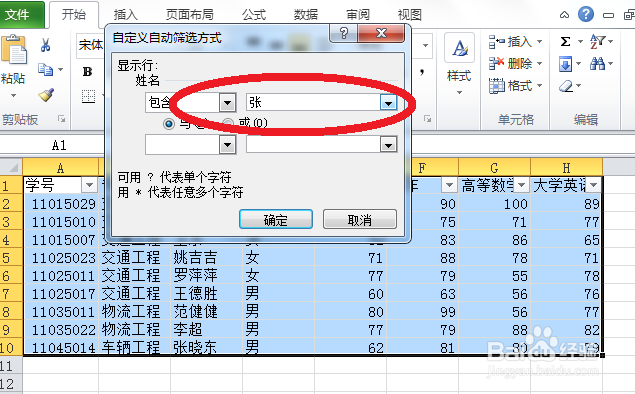
Task: Click the 插入 cells icon
Action: coord(496,41)
